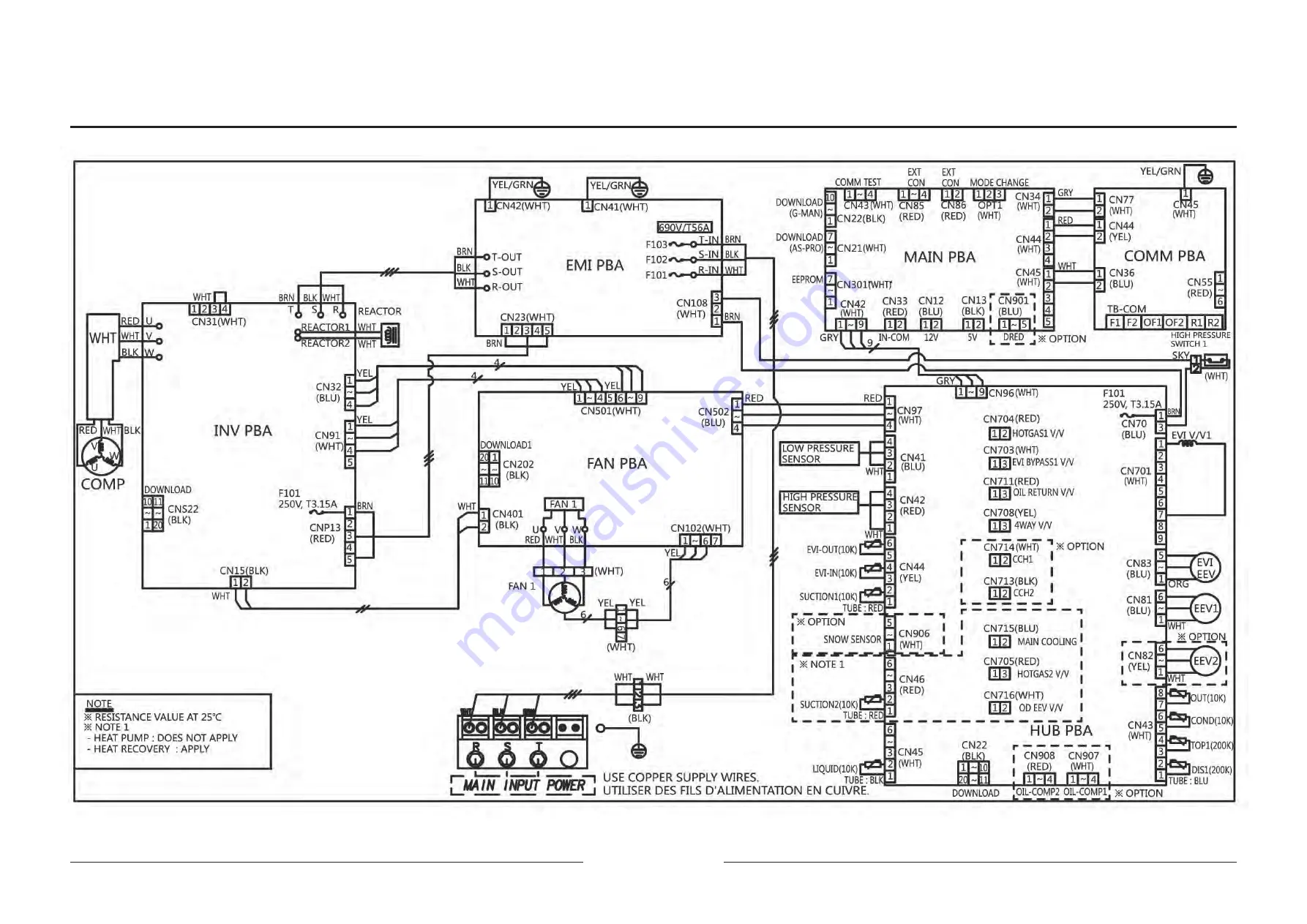Click the CN501(WHT) connector label
This screenshot has height=924, width=1307.
(x=610, y=411)
